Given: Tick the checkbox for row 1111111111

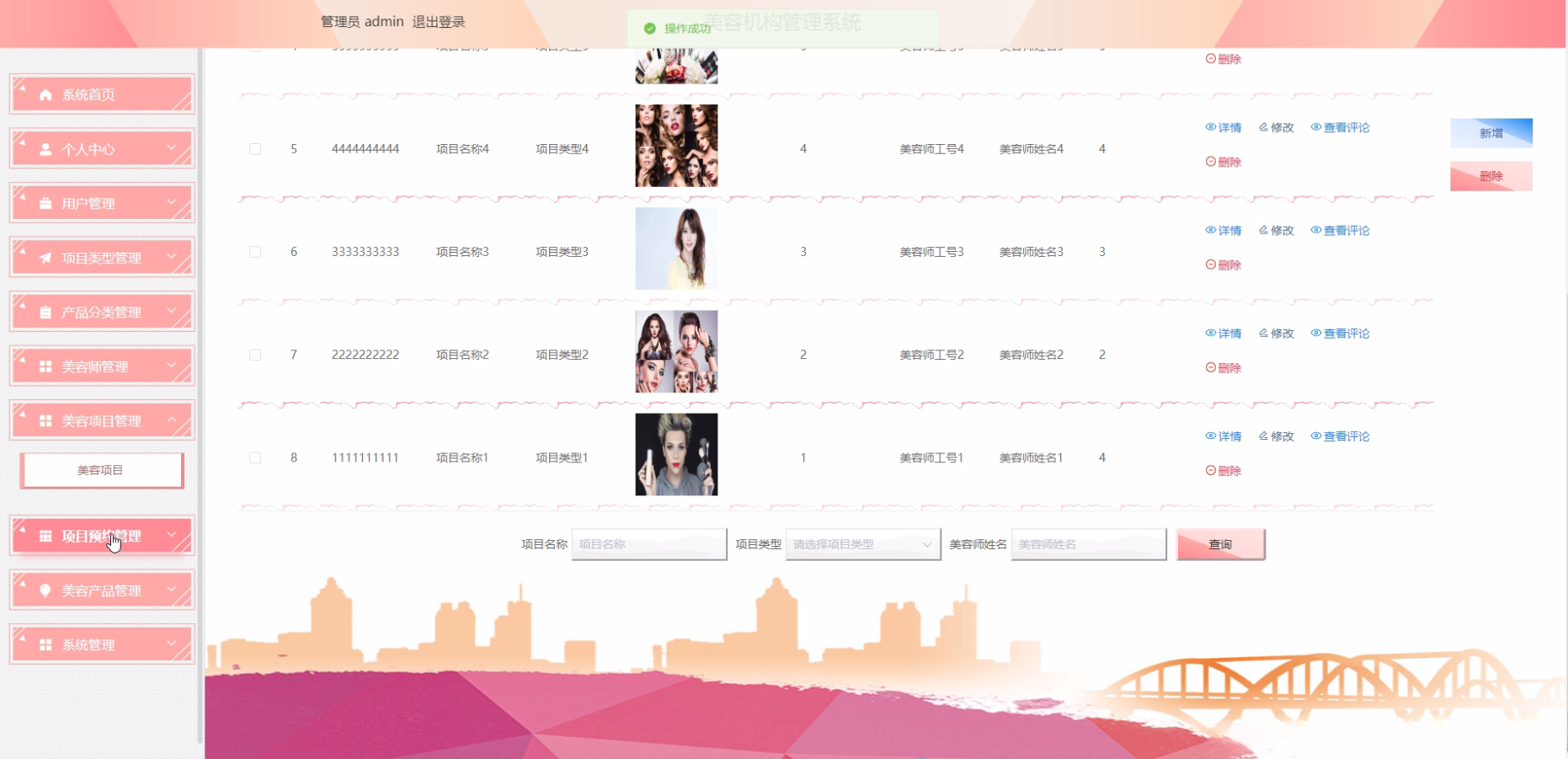Looking at the screenshot, I should (255, 457).
